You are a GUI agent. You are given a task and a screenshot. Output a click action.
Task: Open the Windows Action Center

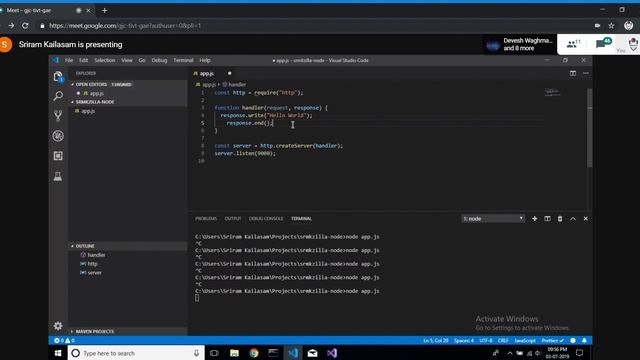579,353
